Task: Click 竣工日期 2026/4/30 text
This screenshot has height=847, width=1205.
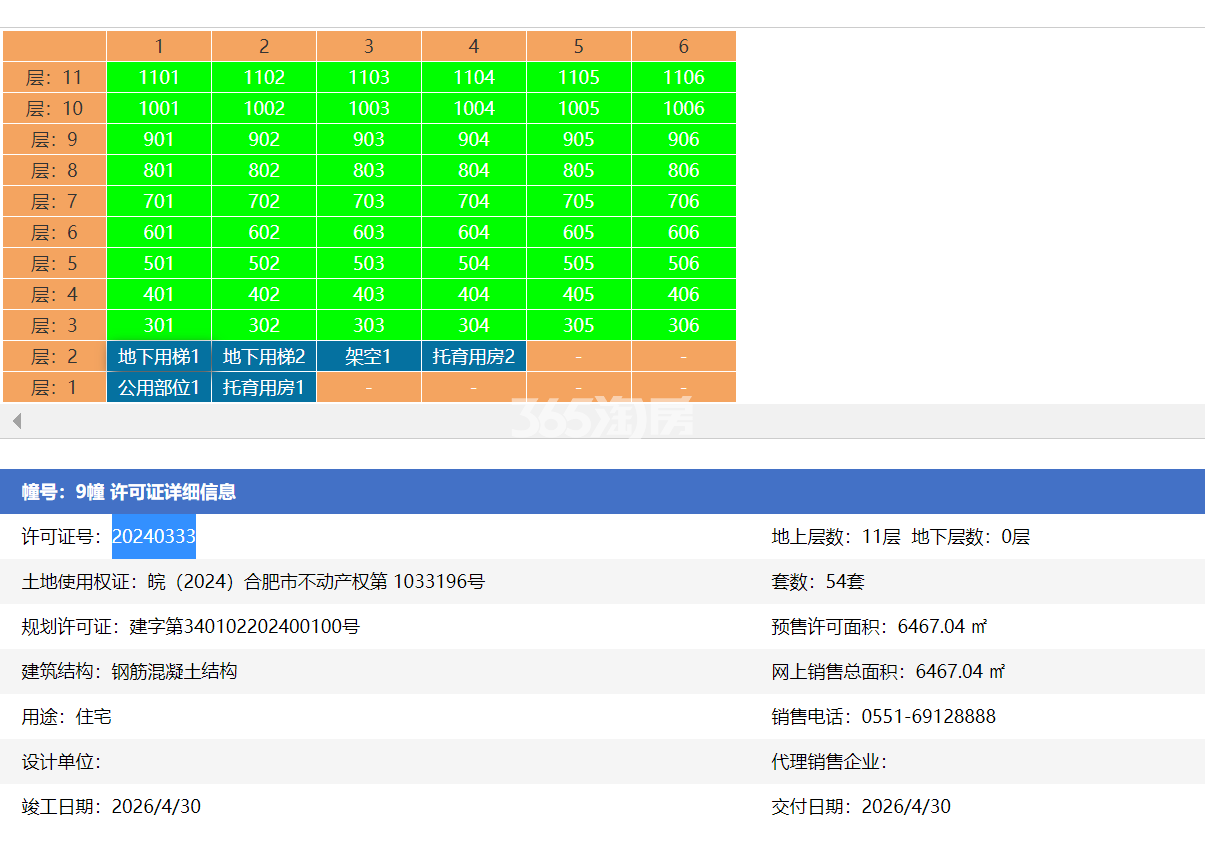Action: coord(111,807)
